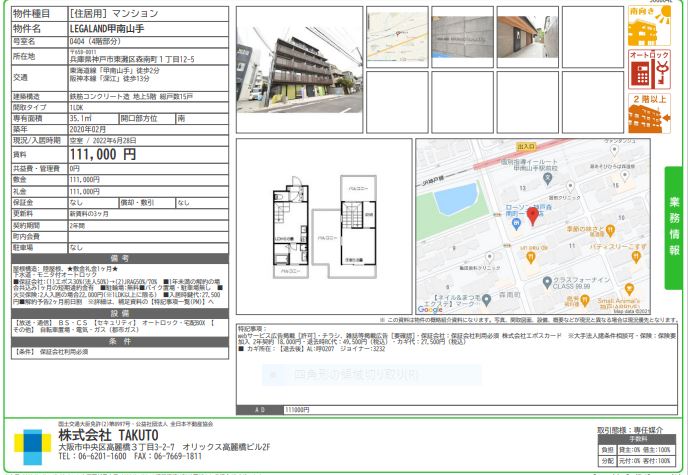Select the rent amount 111,000 円

103,154
